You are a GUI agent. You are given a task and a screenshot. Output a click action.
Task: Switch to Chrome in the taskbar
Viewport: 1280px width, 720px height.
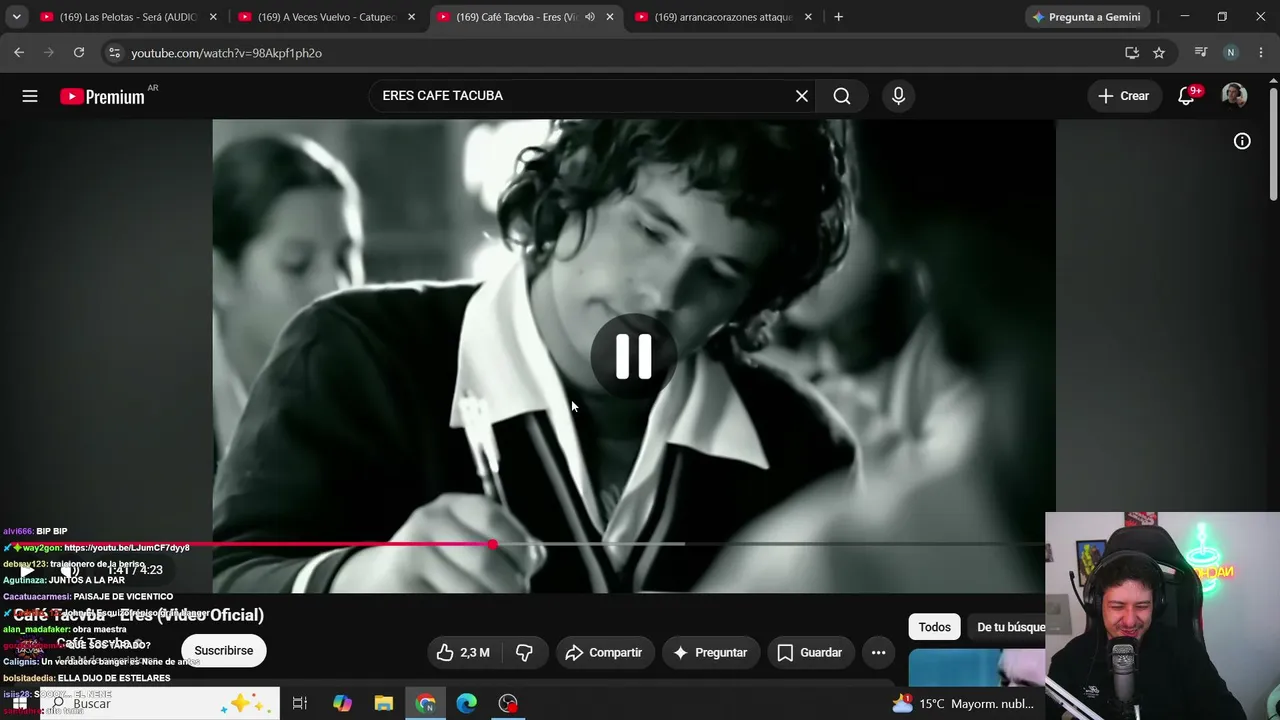point(426,704)
